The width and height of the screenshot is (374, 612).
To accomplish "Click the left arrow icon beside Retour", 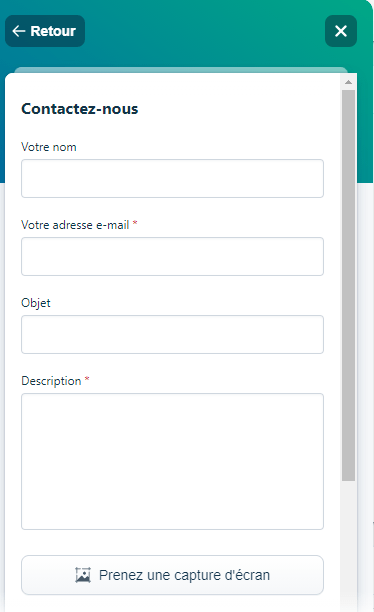I will click(x=18, y=31).
